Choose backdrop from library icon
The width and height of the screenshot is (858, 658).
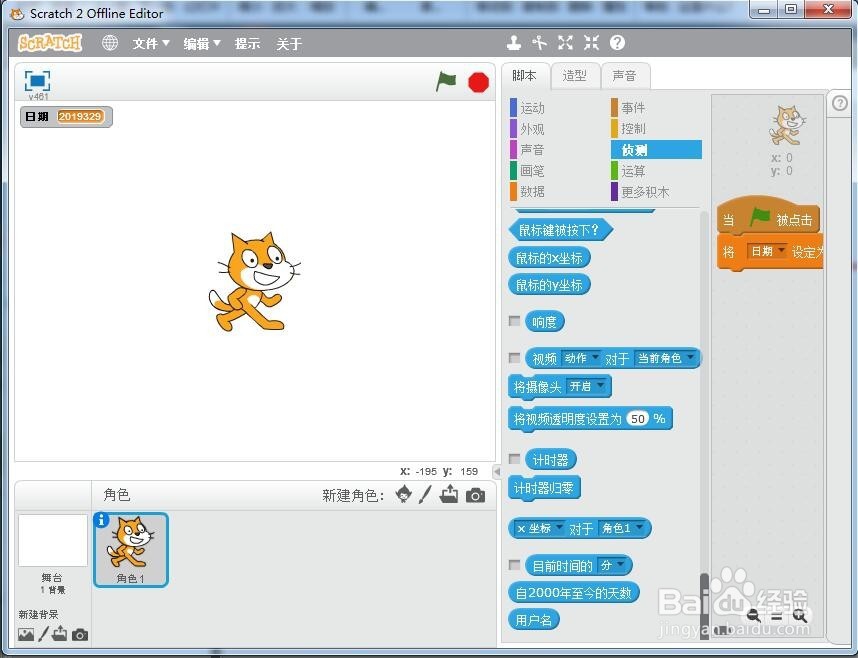(26, 634)
